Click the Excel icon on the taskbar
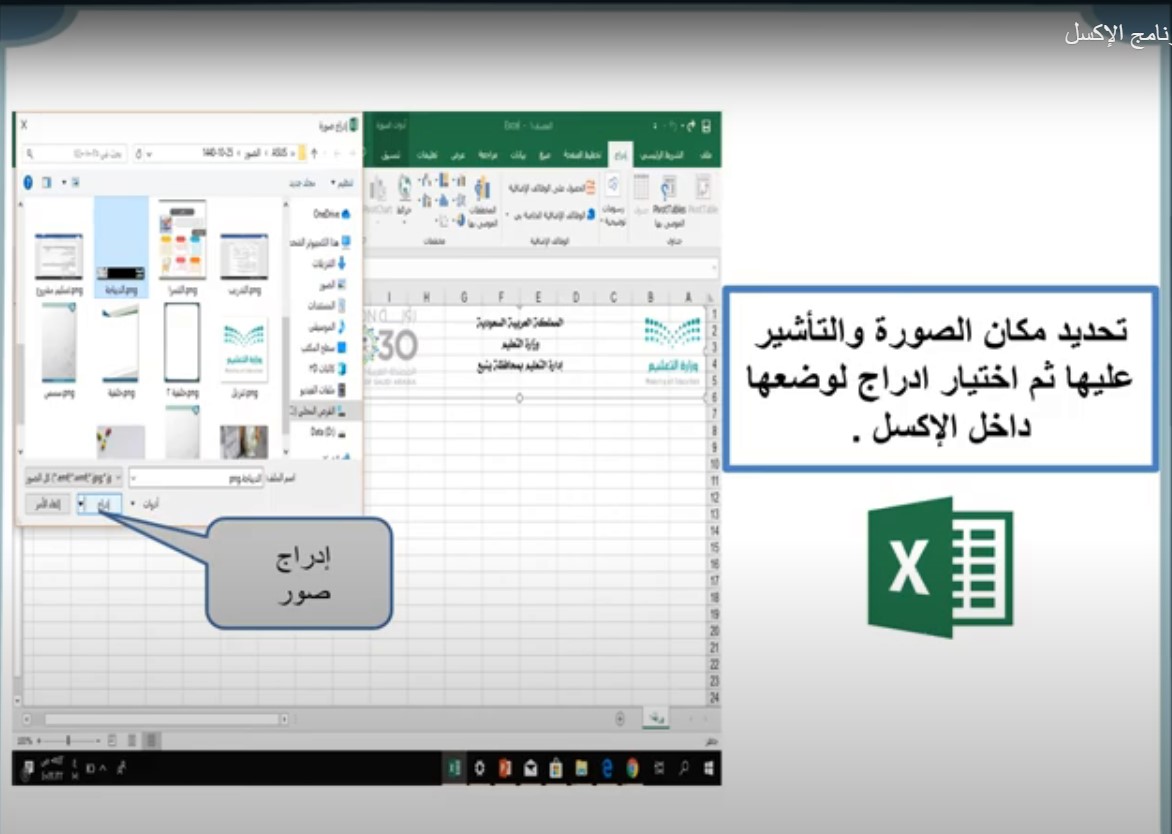Screen dimensions: 1172x834 click(454, 767)
